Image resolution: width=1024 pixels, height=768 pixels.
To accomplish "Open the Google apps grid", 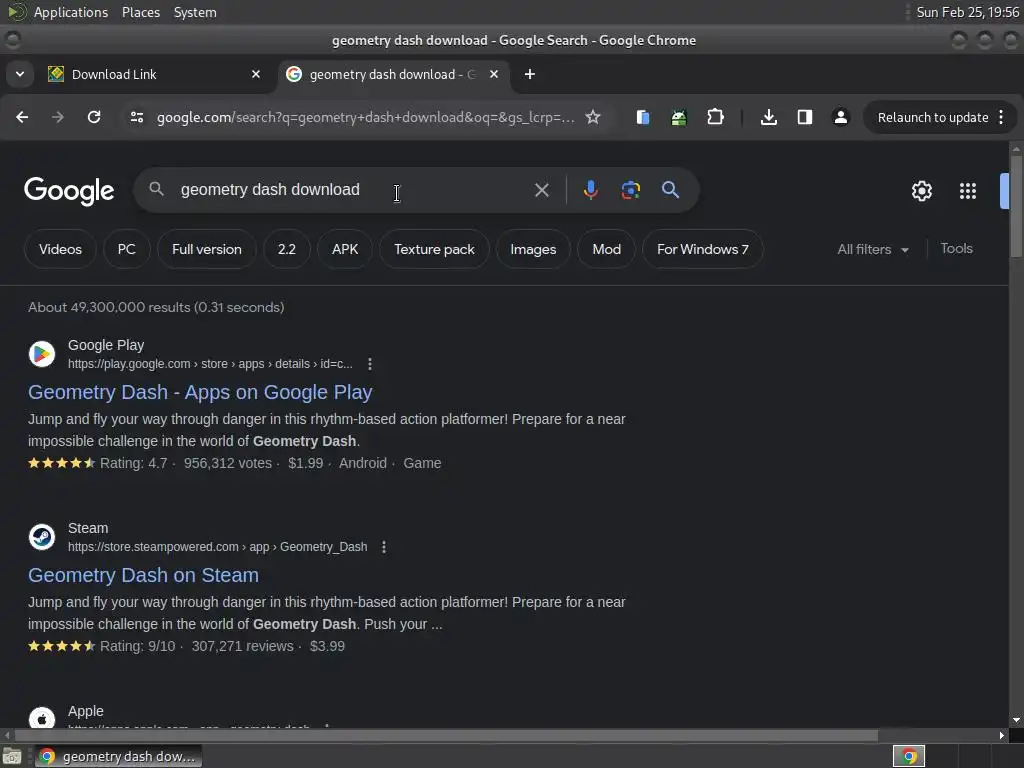I will (967, 191).
